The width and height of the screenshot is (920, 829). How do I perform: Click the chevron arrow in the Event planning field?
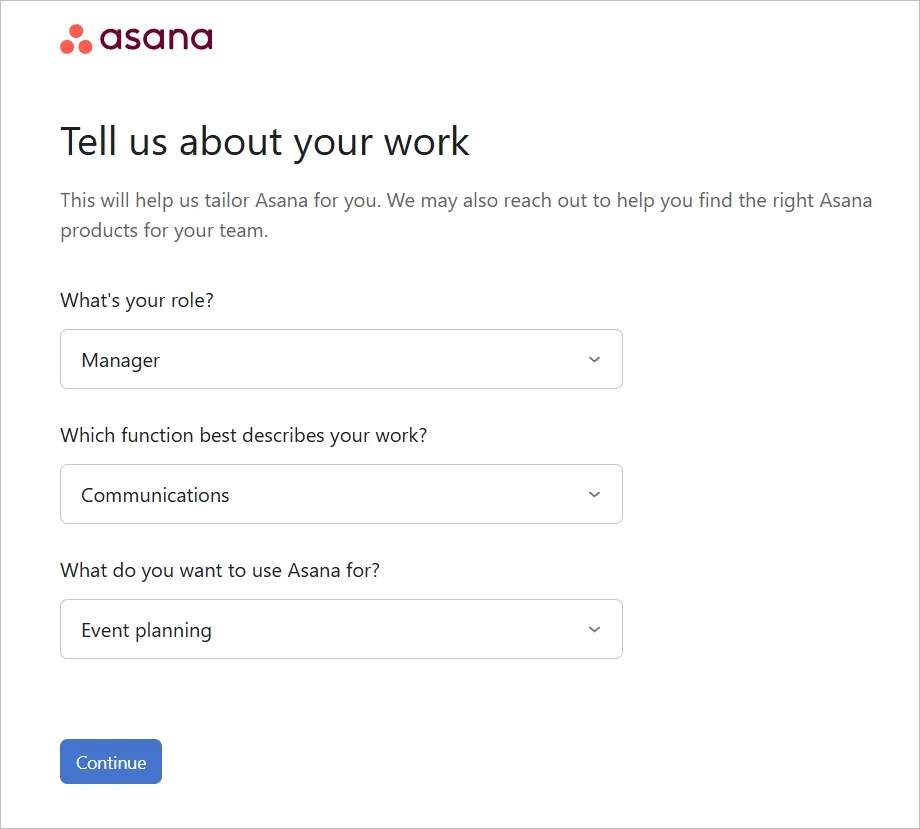point(594,630)
